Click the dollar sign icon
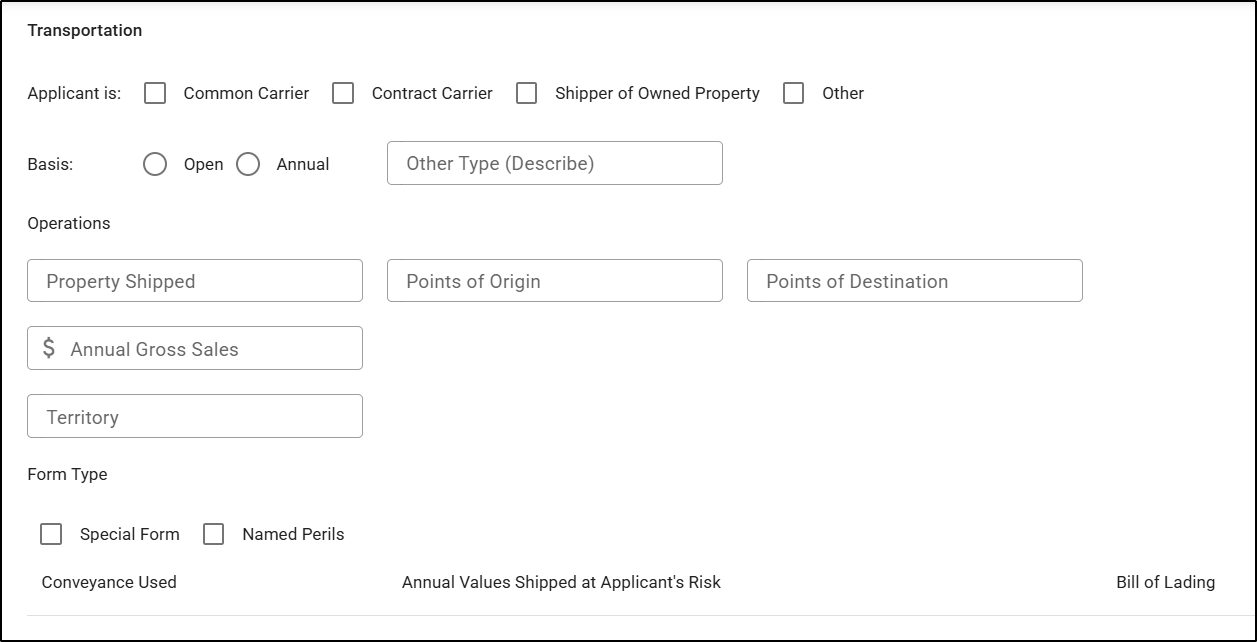 coord(49,348)
